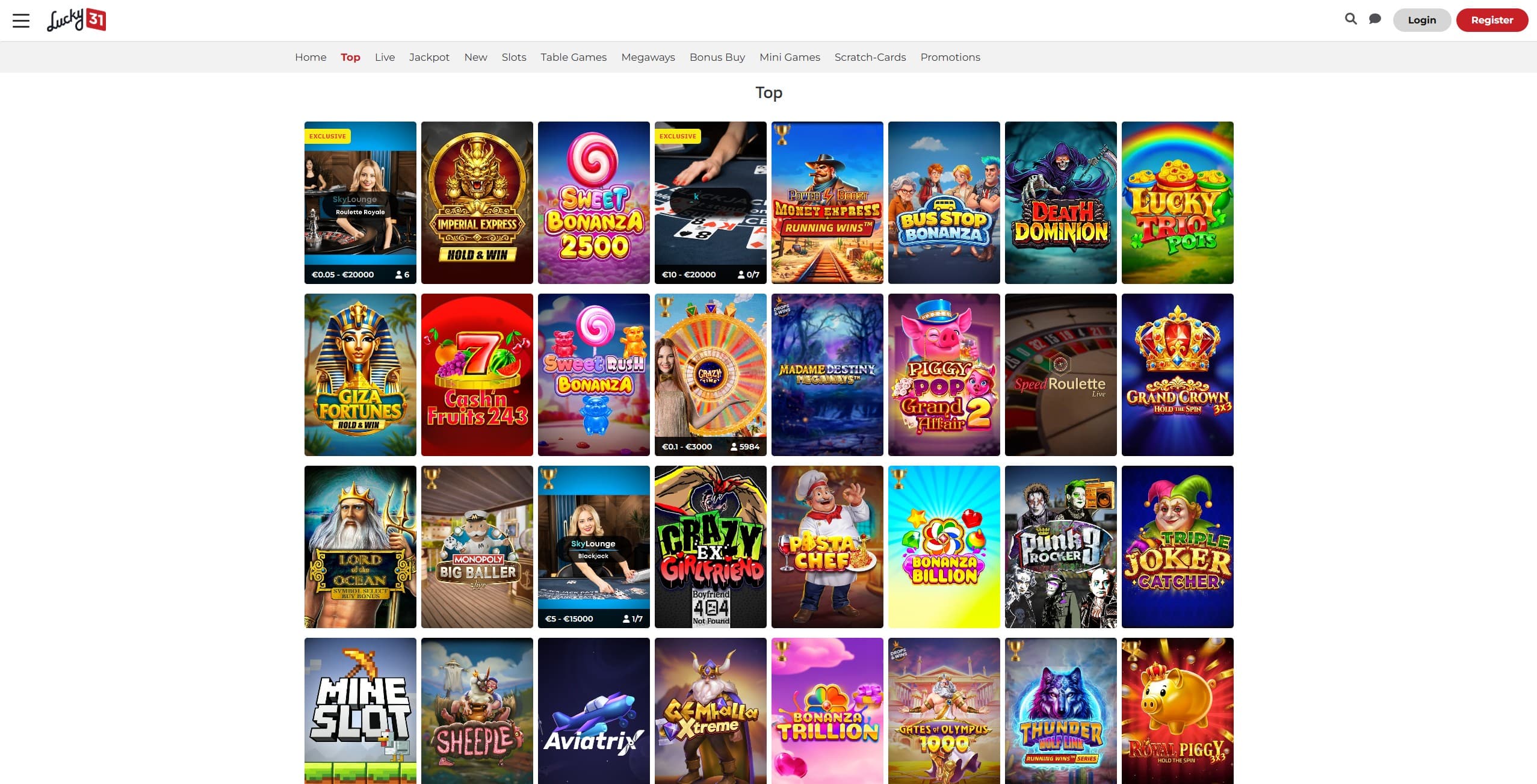Launch Grand Crown Hold the Spin
The height and width of the screenshot is (784, 1537).
pyautogui.click(x=1178, y=375)
